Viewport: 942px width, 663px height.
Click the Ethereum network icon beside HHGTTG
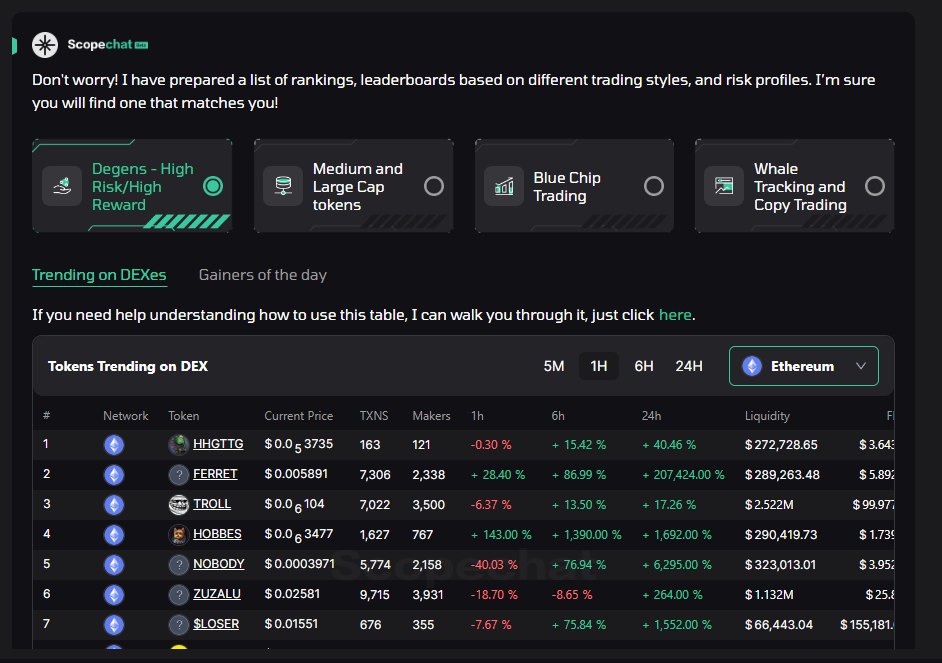pos(113,444)
